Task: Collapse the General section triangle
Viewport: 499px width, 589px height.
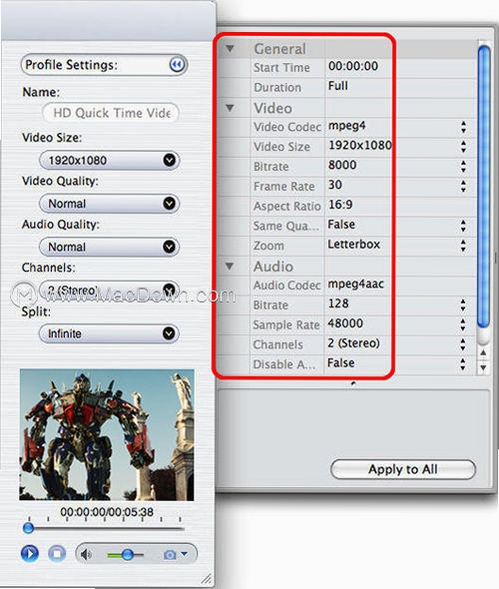Action: [230, 48]
